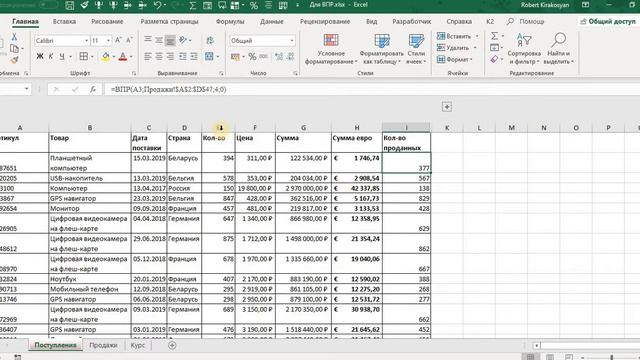The width and height of the screenshot is (640, 360).
Task: Decrease indent
Action: [182, 56]
